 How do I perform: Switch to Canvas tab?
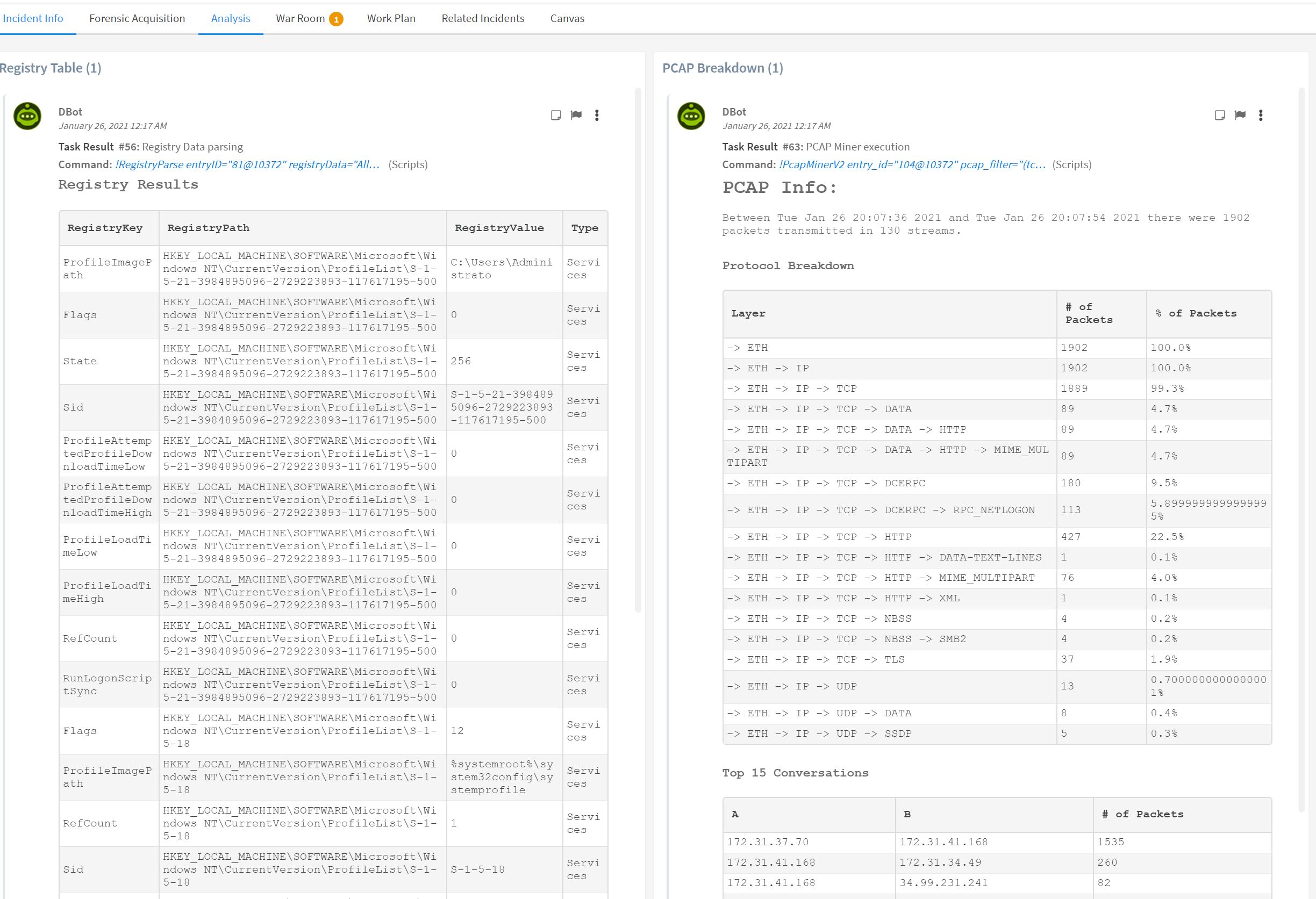pyautogui.click(x=567, y=18)
